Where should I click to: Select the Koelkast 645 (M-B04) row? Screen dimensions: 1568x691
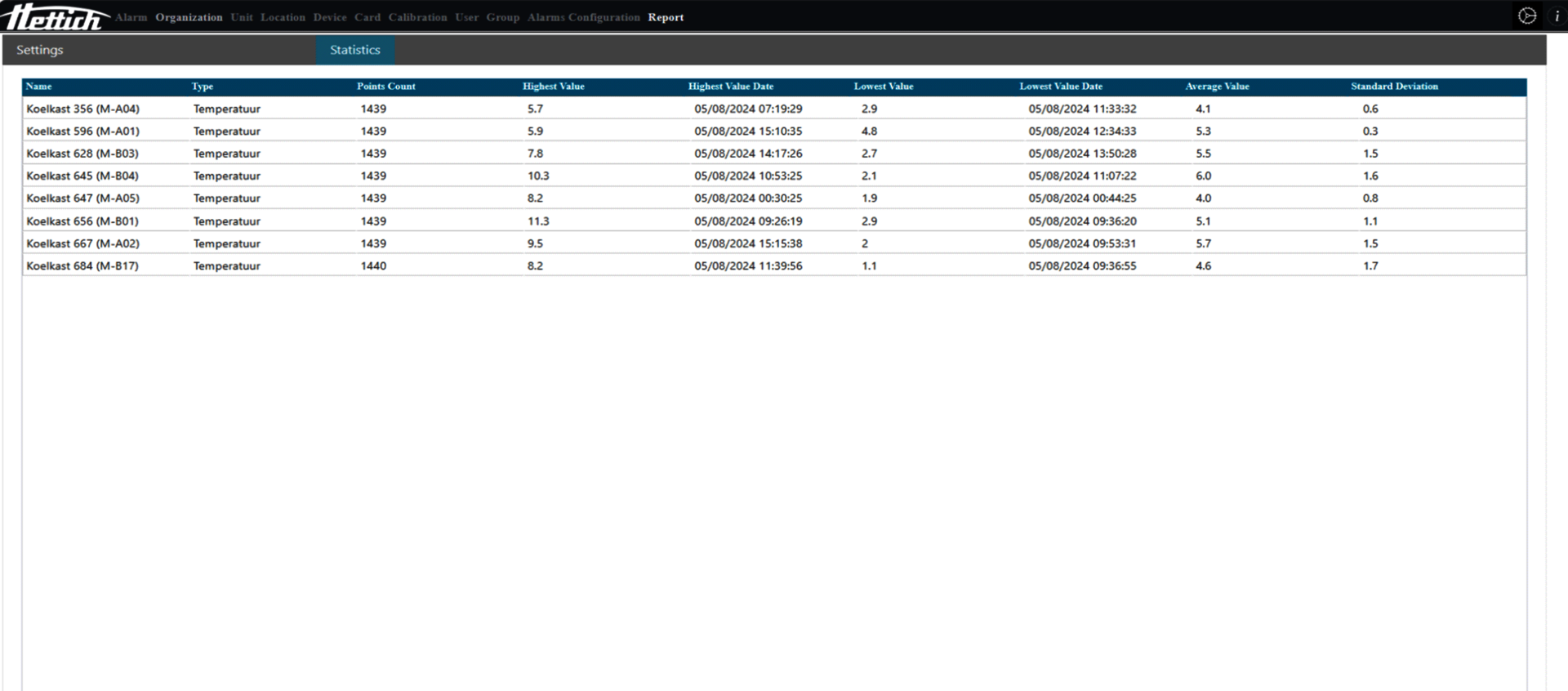pyautogui.click(x=82, y=176)
